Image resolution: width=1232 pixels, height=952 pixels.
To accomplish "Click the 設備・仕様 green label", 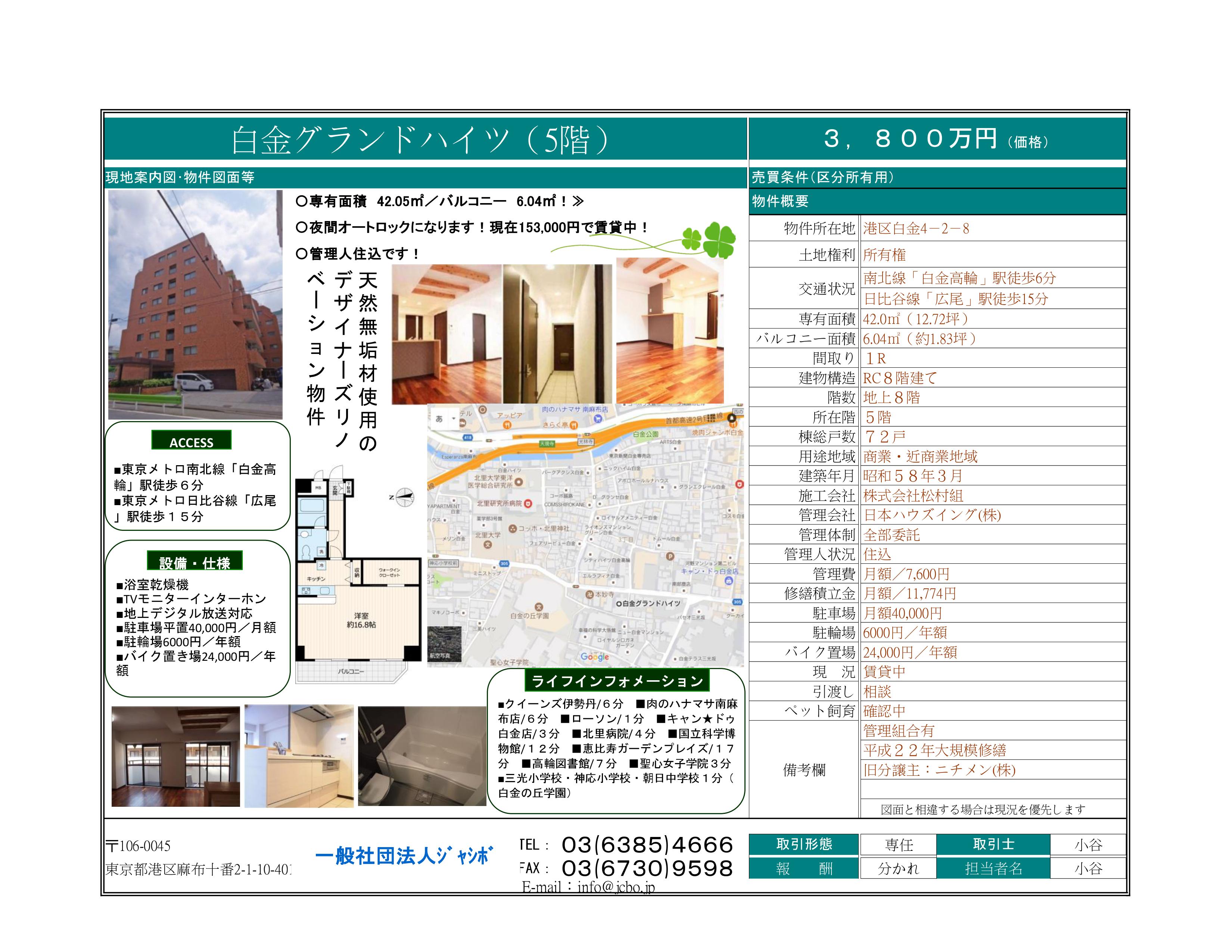I will click(195, 561).
